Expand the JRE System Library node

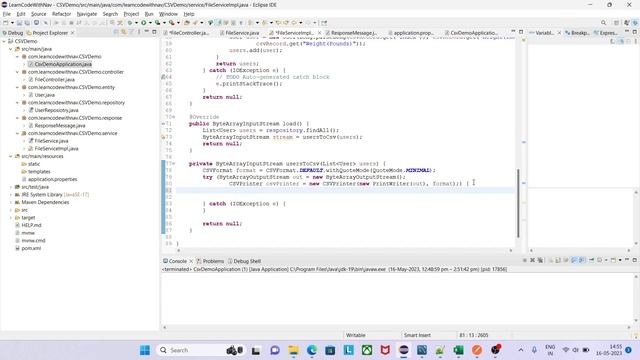point(11,195)
